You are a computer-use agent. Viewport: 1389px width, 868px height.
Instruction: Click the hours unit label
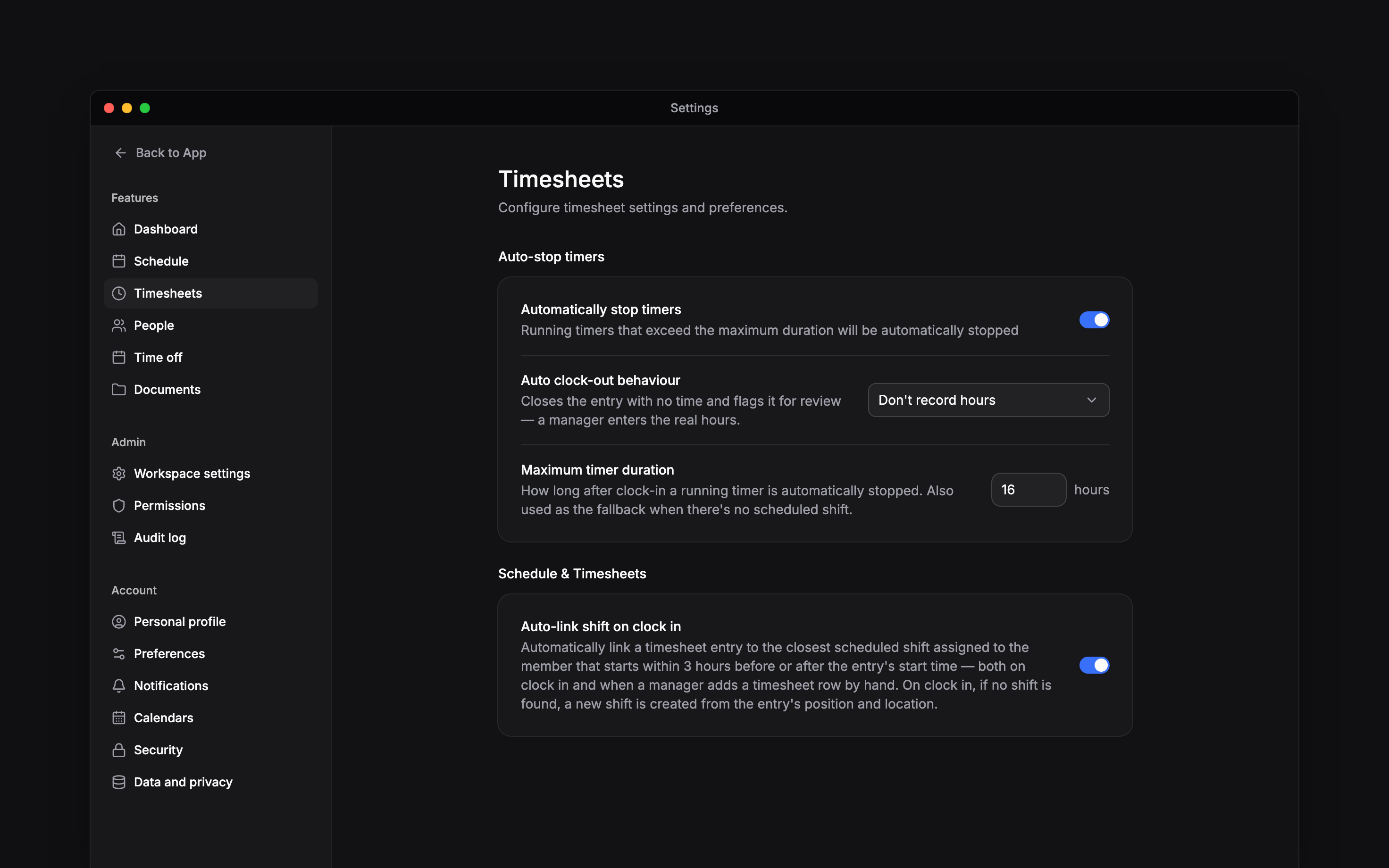(1091, 490)
